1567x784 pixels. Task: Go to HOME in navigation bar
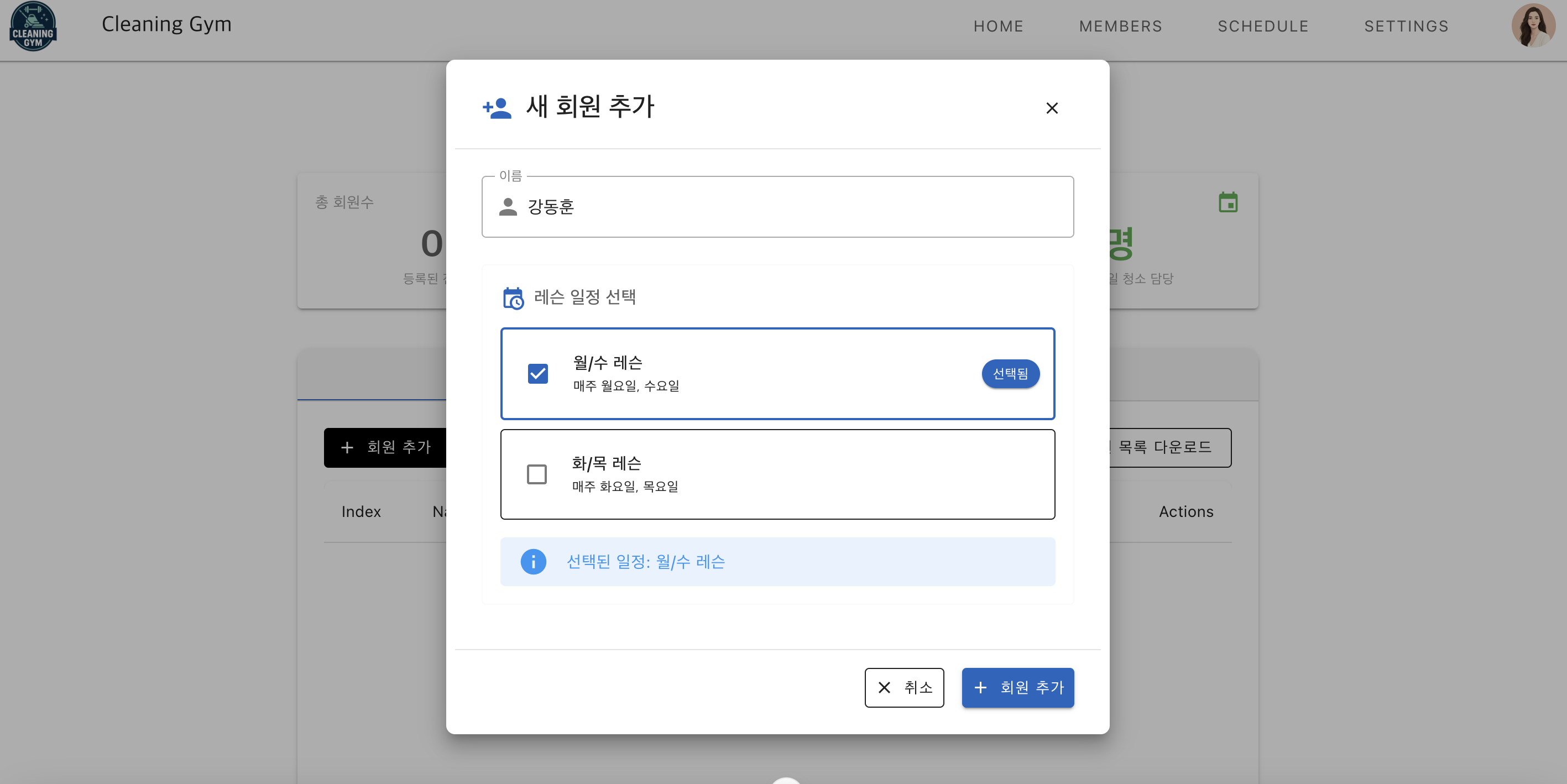pos(997,26)
